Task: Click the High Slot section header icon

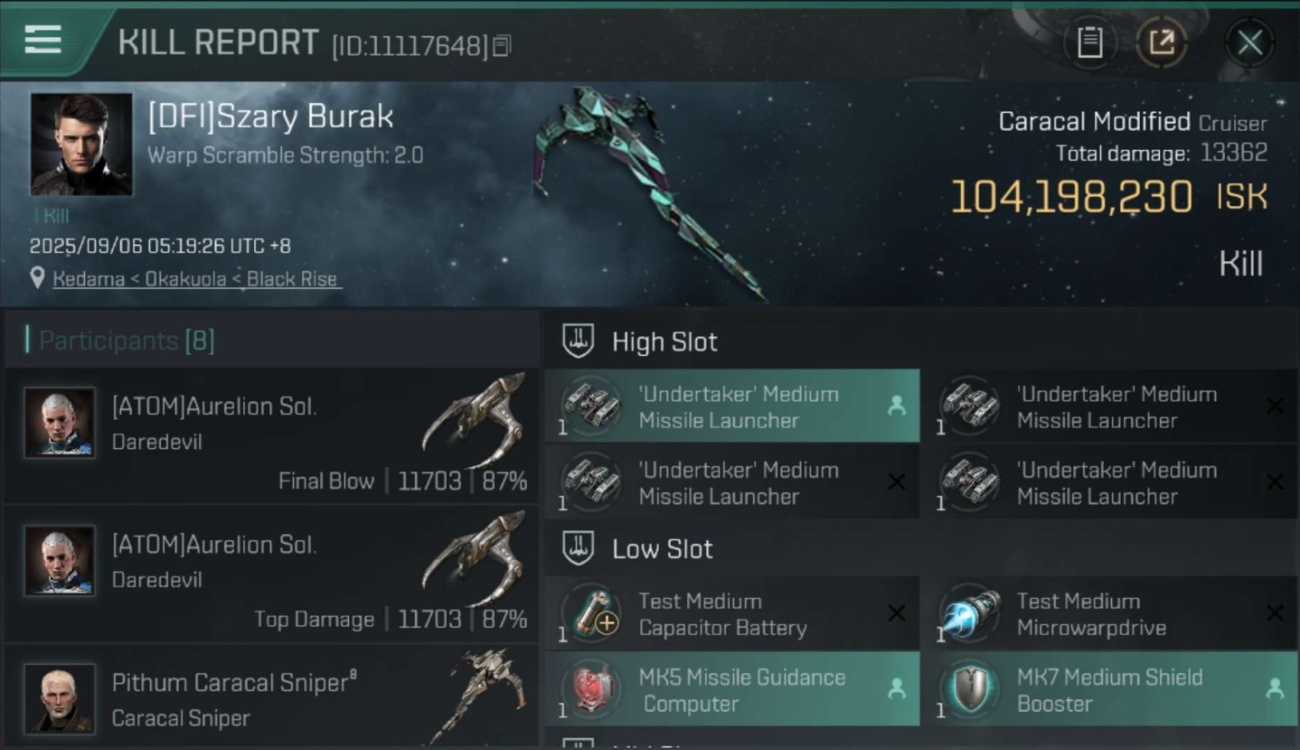Action: coord(578,341)
